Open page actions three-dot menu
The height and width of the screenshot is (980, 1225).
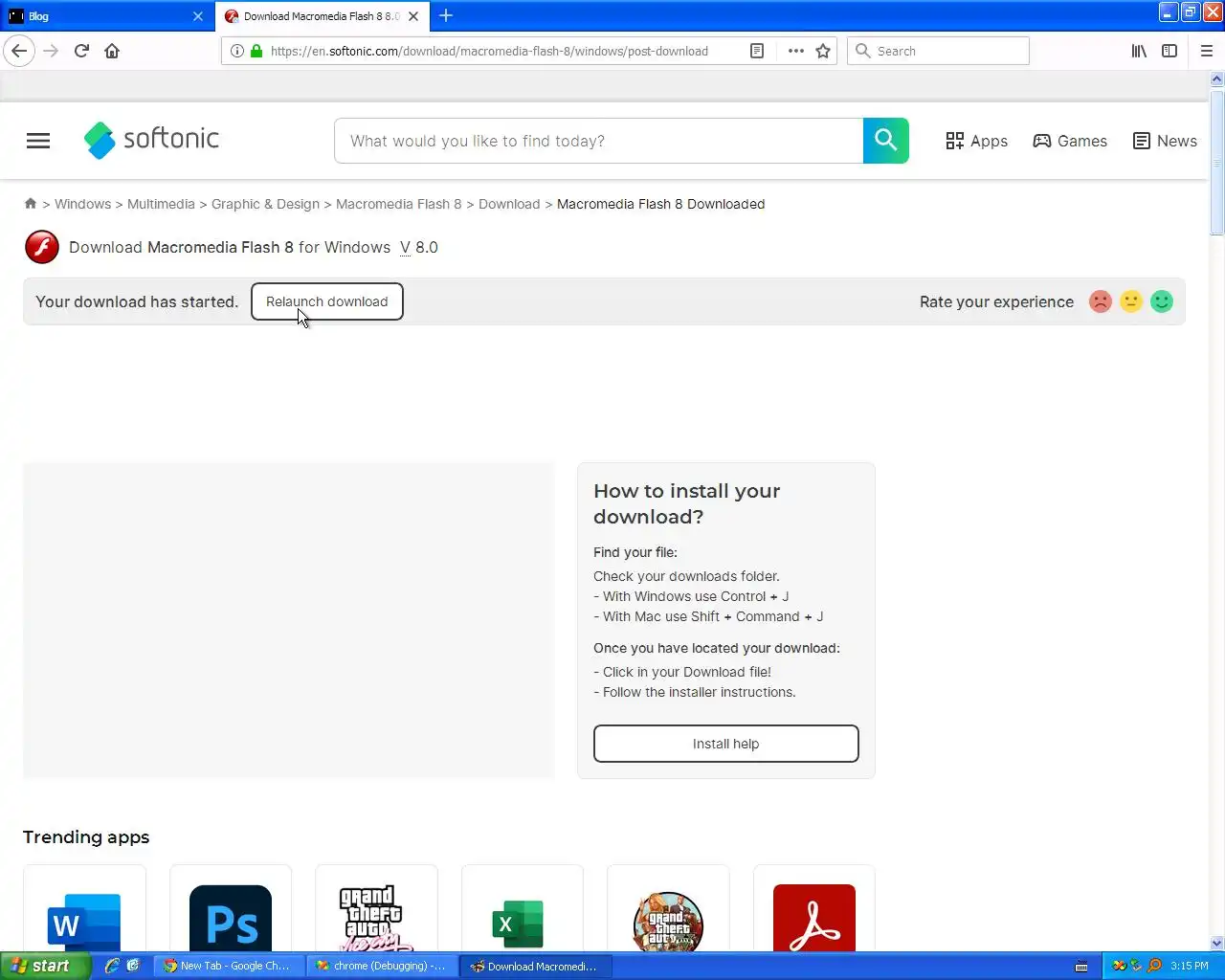pyautogui.click(x=795, y=51)
